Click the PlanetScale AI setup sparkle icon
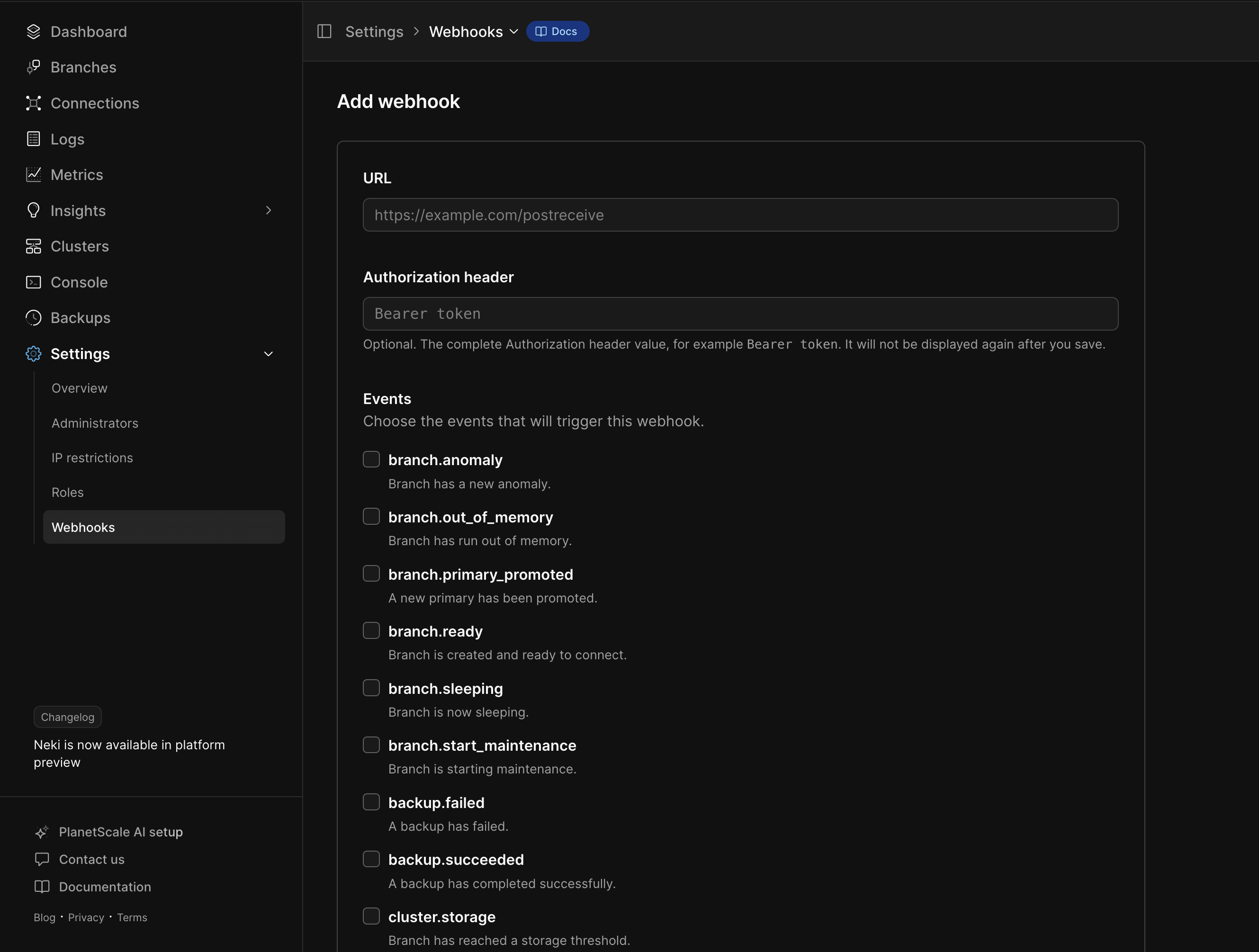 42,832
